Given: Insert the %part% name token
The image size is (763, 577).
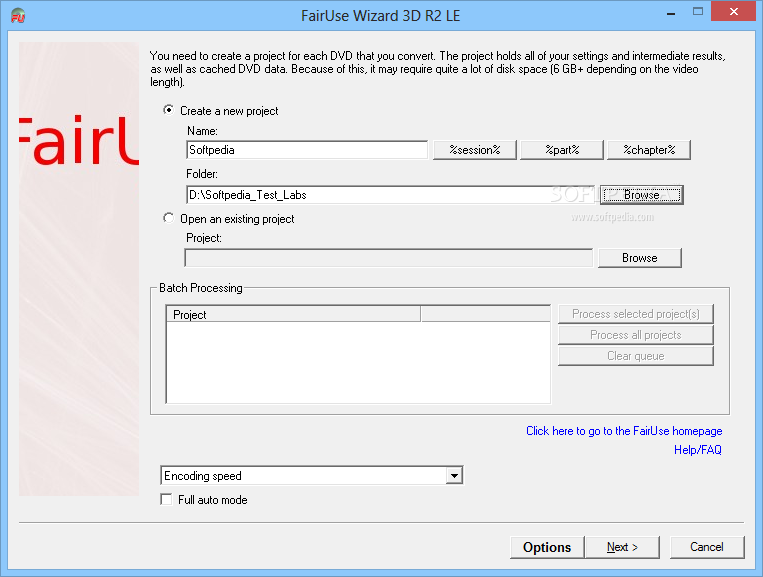Looking at the screenshot, I should (x=562, y=150).
